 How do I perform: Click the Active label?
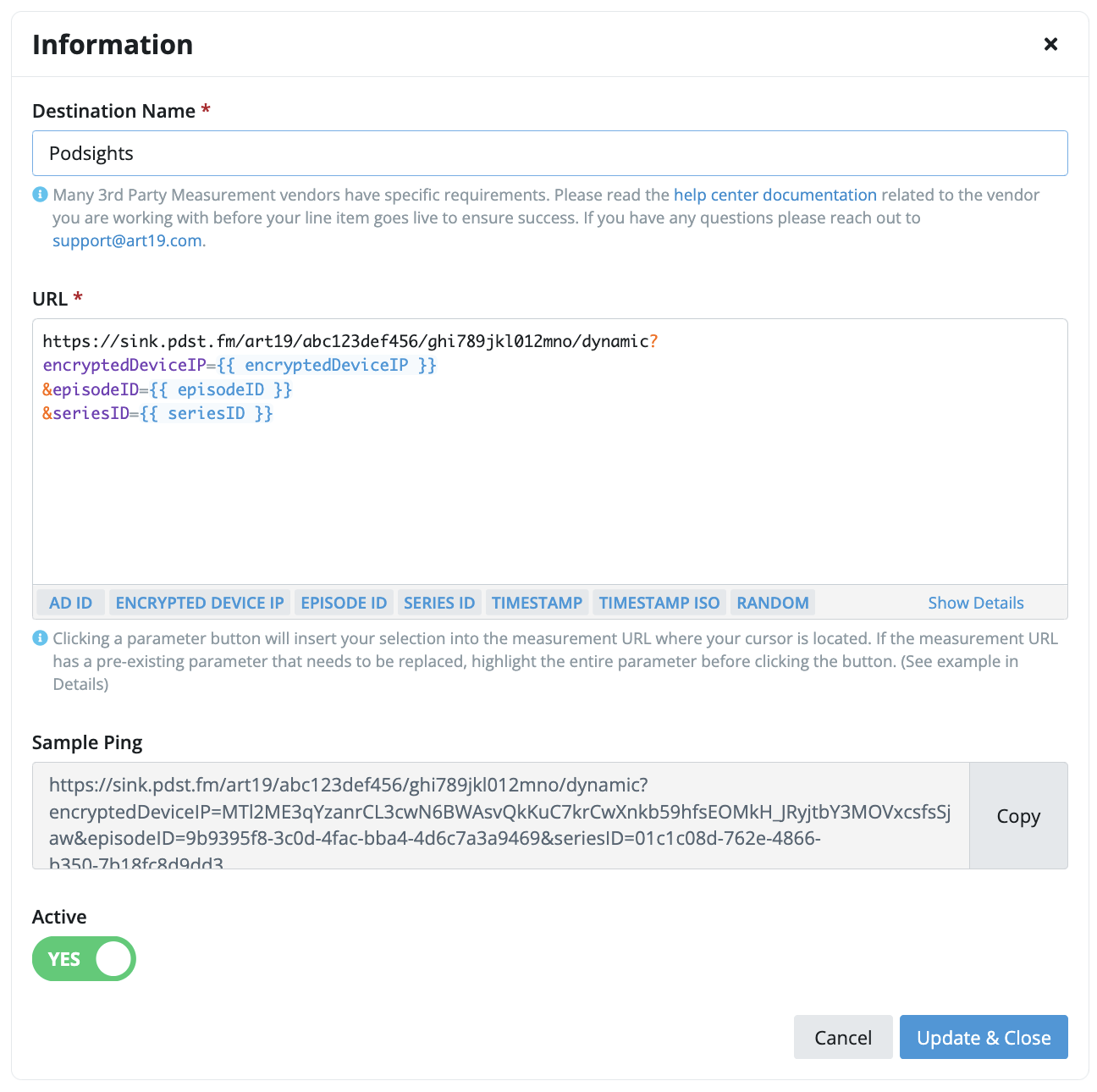[x=59, y=917]
